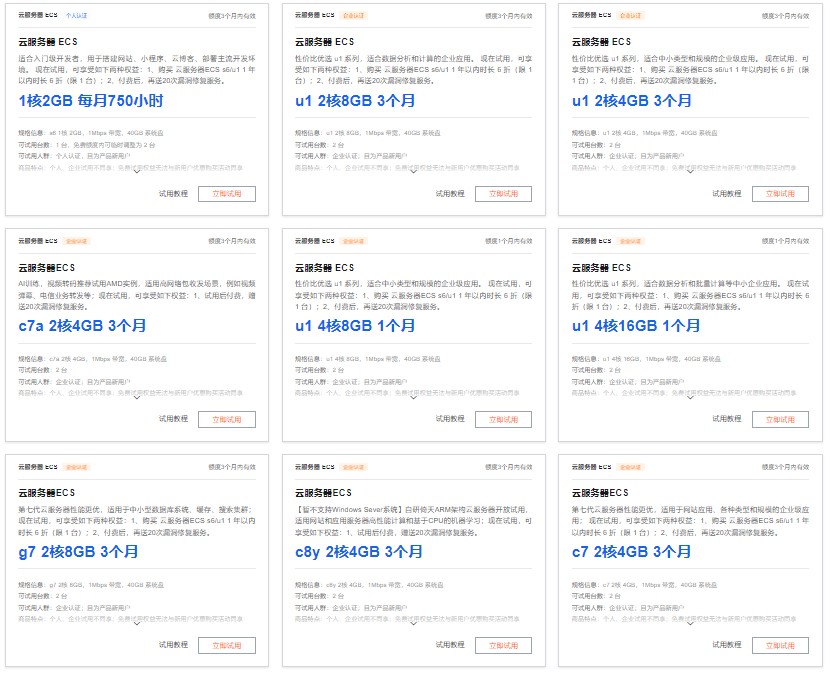
Task: Expand details chevron on the u1 2核4GB card
Action: (690, 172)
